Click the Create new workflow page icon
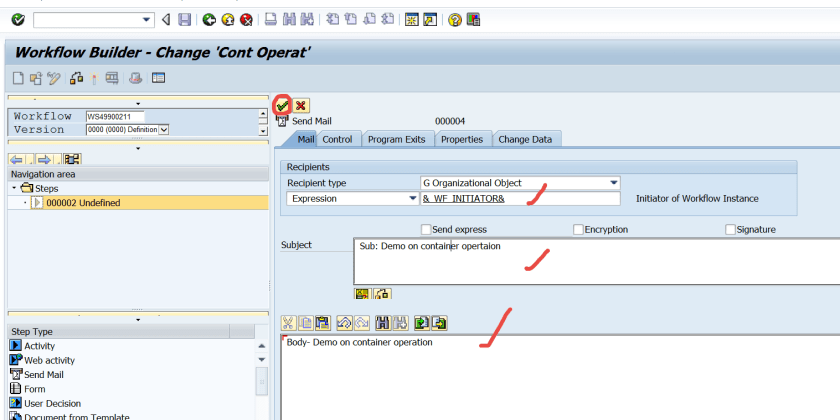840x420 pixels. click(x=18, y=78)
